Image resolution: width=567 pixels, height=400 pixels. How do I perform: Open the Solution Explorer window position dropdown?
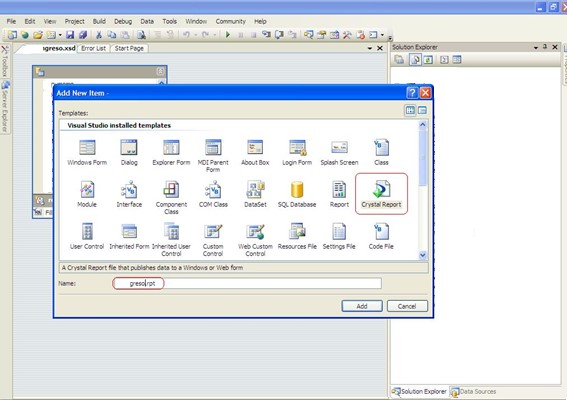click(x=536, y=47)
